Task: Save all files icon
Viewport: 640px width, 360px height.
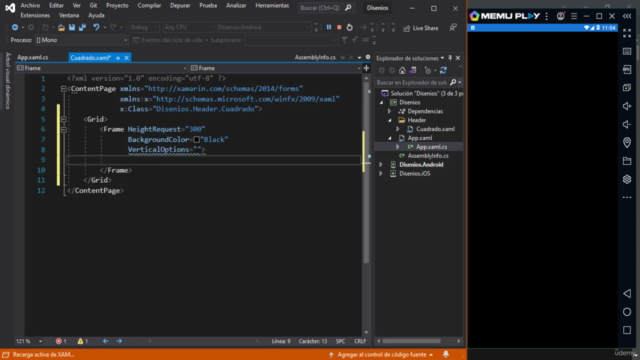Action: 82,27
